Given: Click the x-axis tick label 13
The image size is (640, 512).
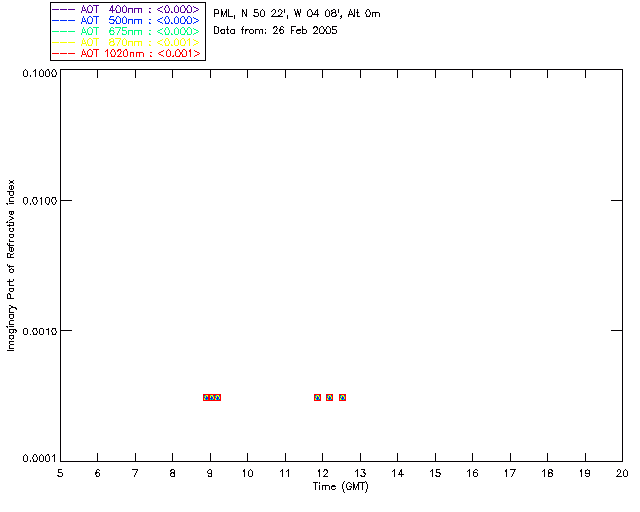Looking at the screenshot, I should tap(360, 473).
